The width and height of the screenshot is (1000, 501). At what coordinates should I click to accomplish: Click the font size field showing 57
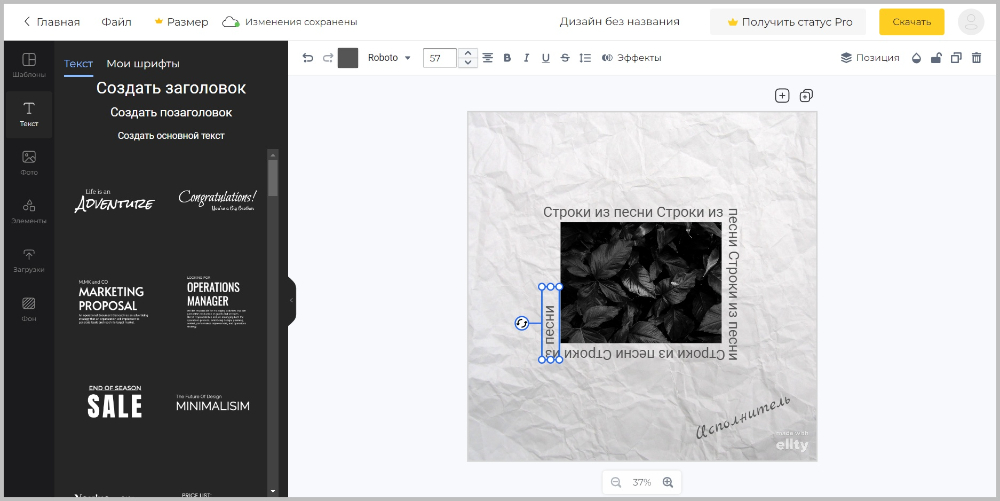click(x=439, y=58)
